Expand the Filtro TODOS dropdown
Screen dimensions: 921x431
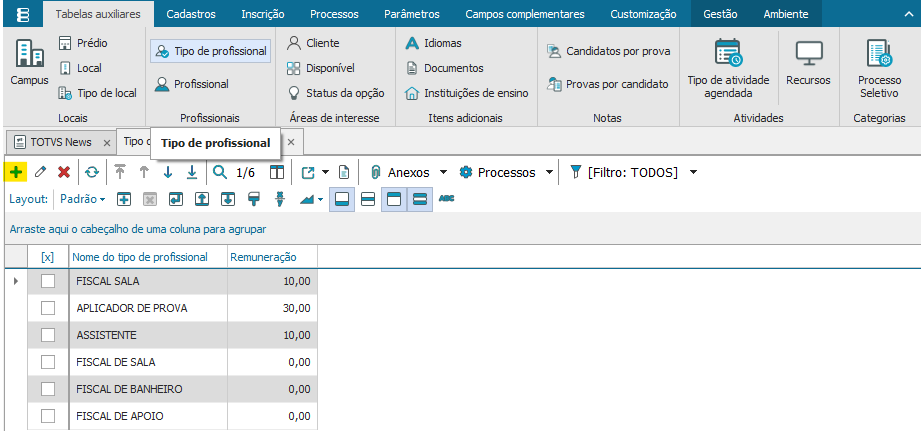(694, 172)
